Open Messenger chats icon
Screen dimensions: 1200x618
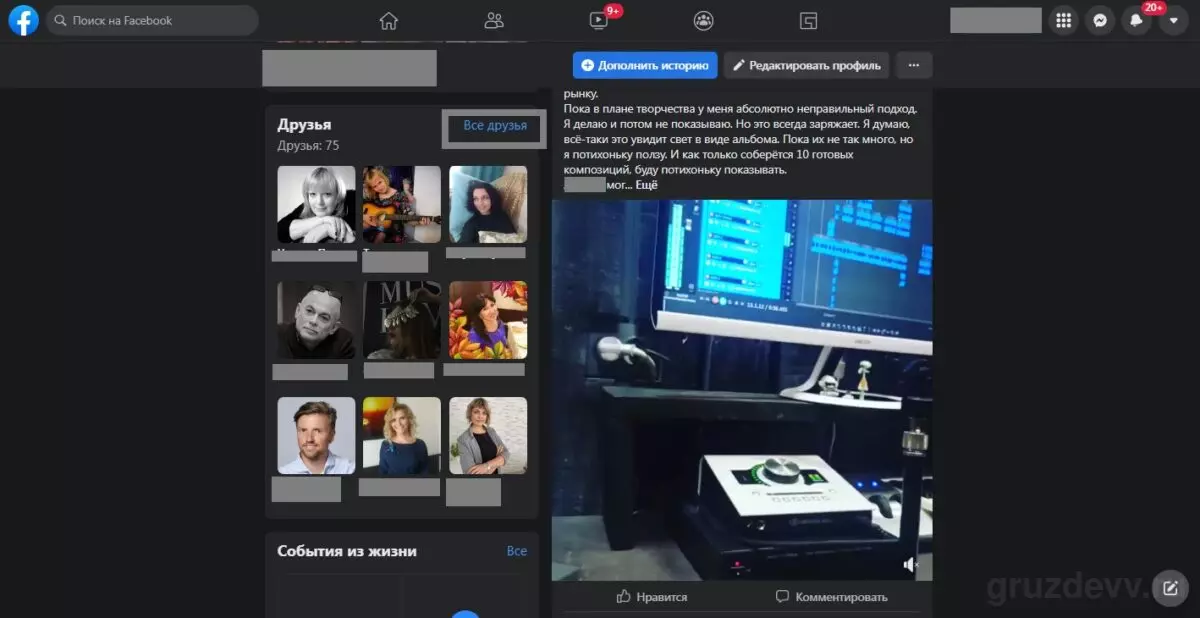pos(1100,20)
